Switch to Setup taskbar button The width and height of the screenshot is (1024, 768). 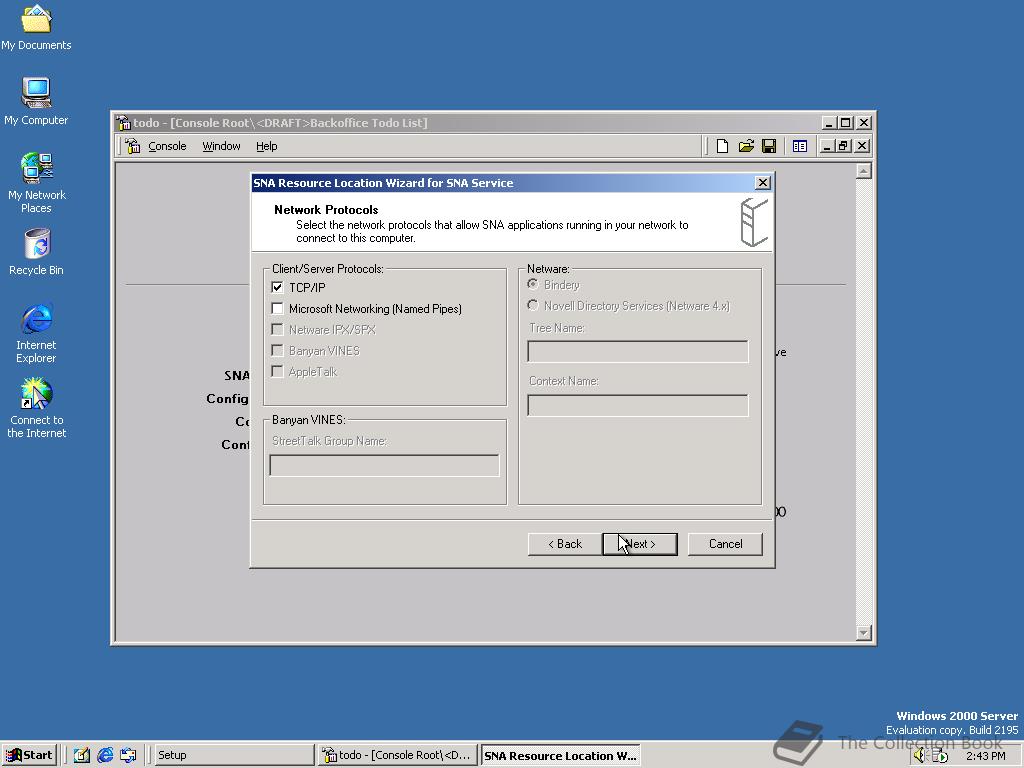coord(234,755)
